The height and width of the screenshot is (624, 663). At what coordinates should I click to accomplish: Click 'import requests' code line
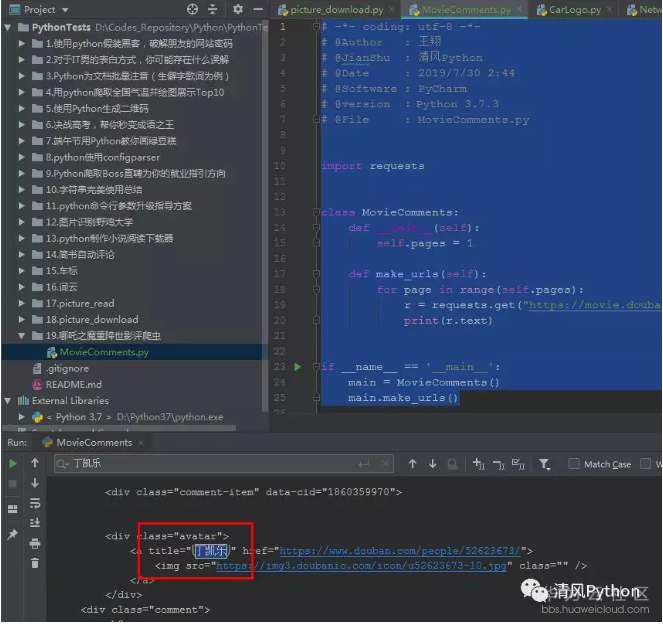[373, 166]
